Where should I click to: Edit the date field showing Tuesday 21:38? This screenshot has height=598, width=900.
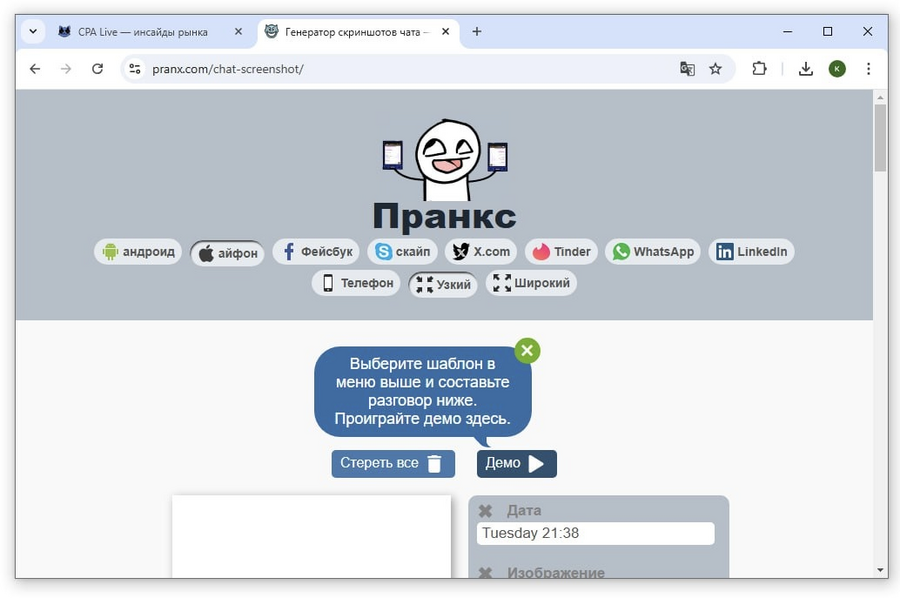(595, 533)
